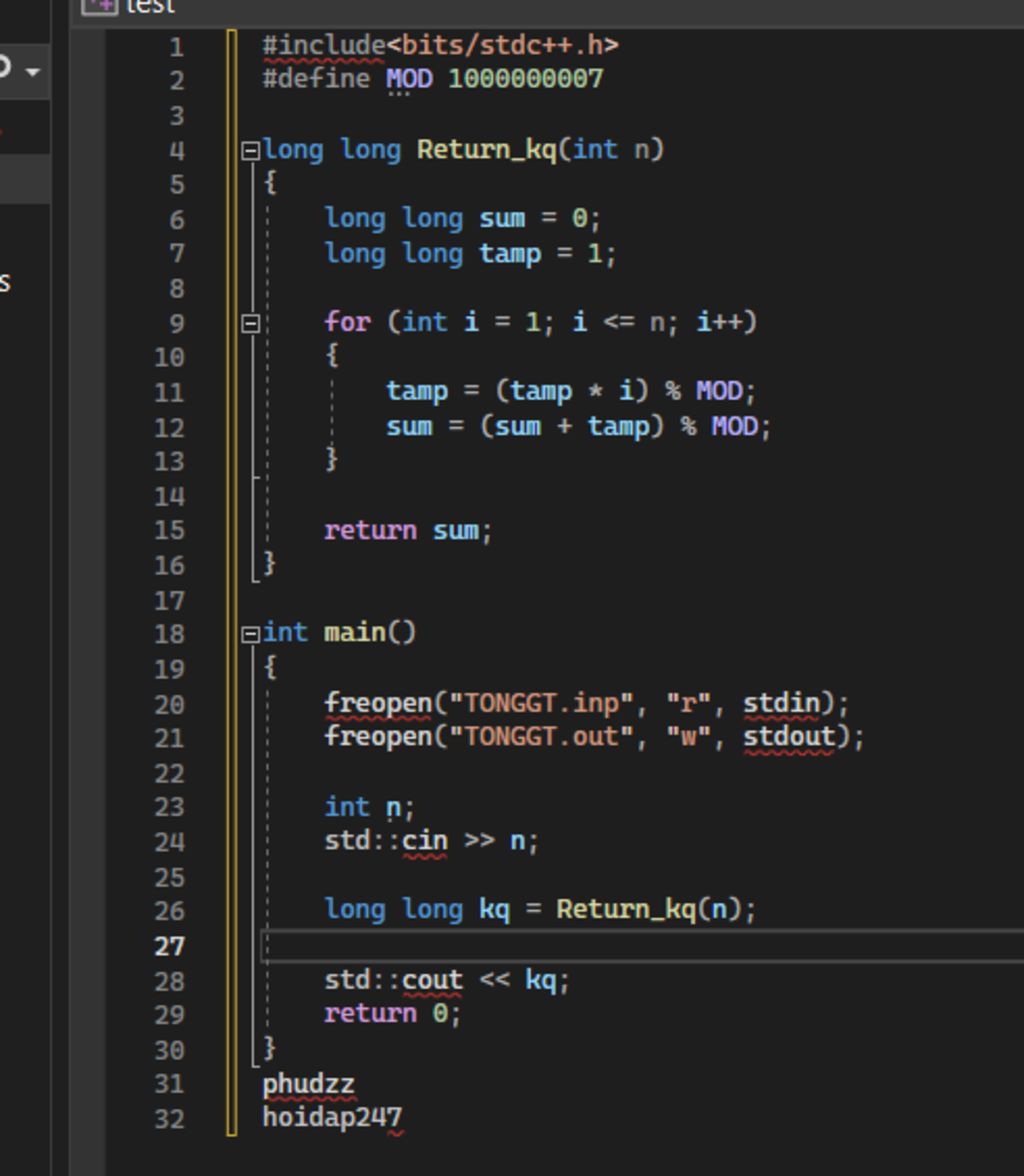
Task: Collapse the main function outline toggle
Action: coord(251,634)
